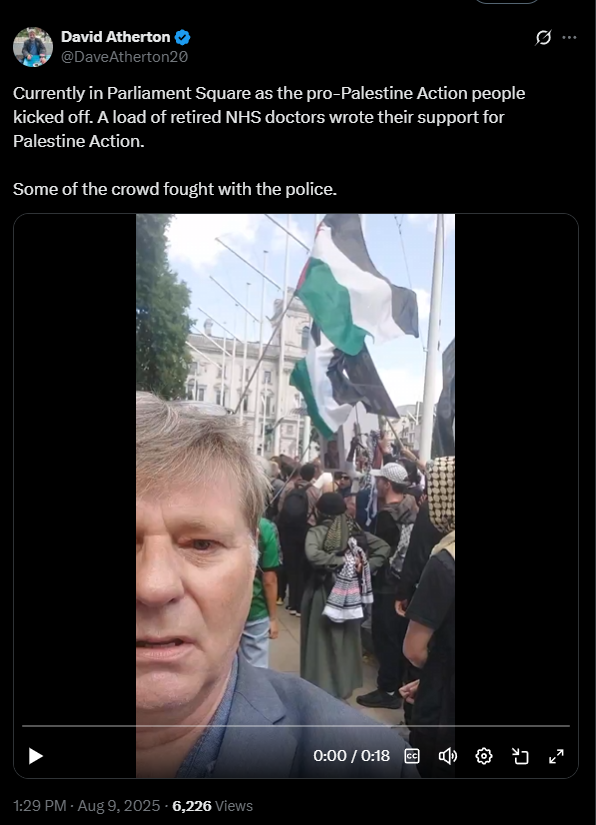
Task: Seek using the video progress bar
Action: point(296,726)
